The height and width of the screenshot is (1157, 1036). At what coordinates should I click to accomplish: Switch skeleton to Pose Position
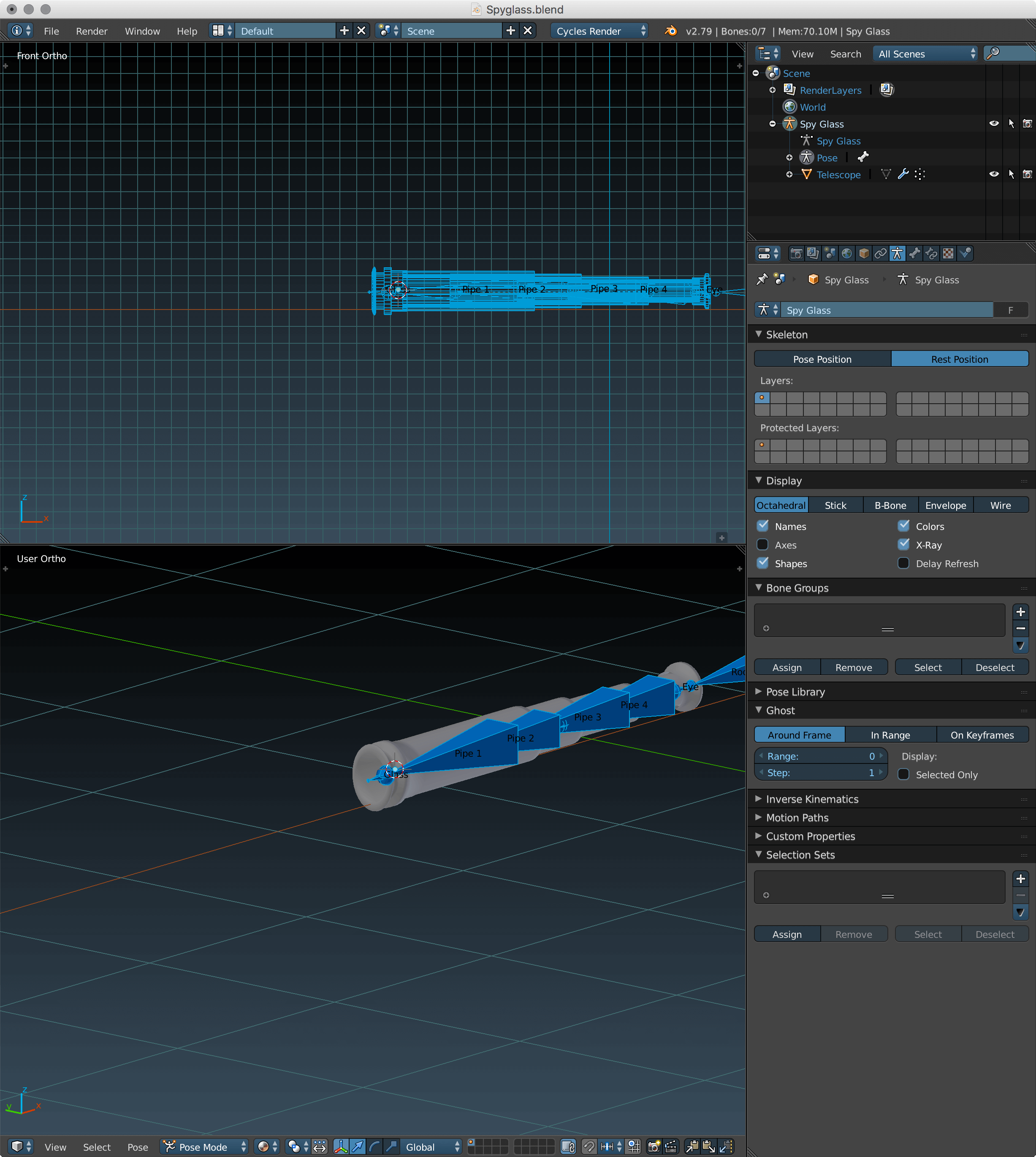pyautogui.click(x=822, y=359)
